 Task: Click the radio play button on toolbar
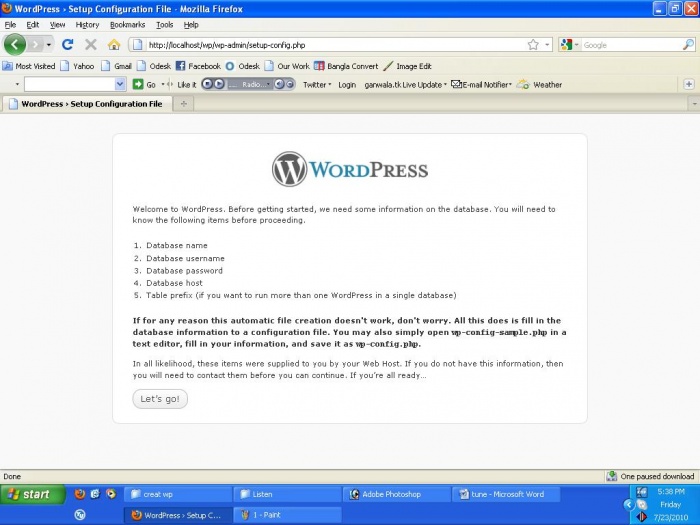point(219,84)
